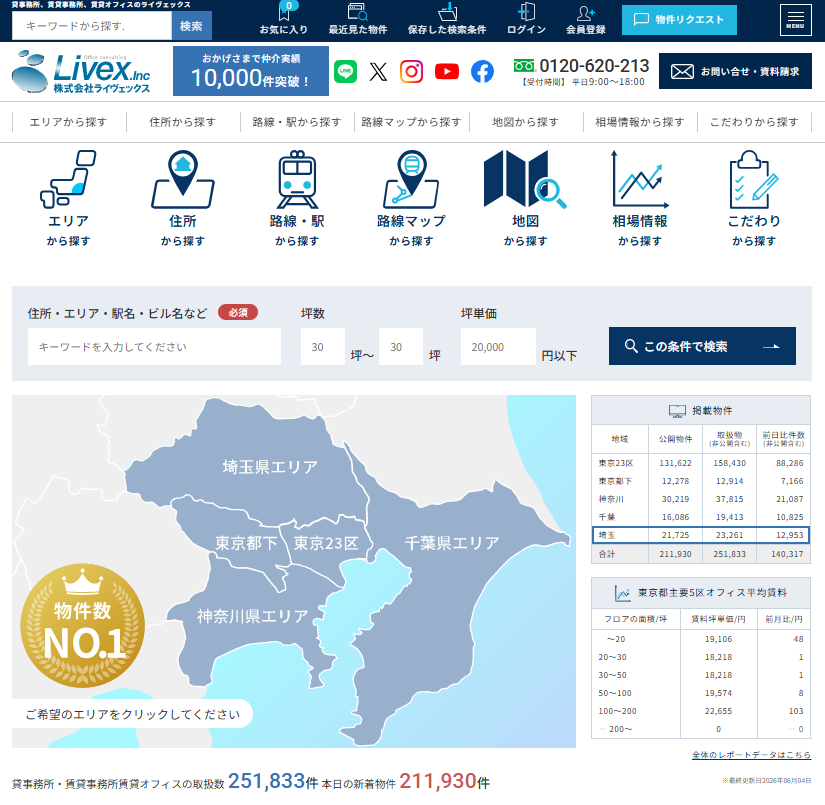Click the highlighted 埼玉 row in 掲載物件 table
This screenshot has height=805, width=825.
701,535
